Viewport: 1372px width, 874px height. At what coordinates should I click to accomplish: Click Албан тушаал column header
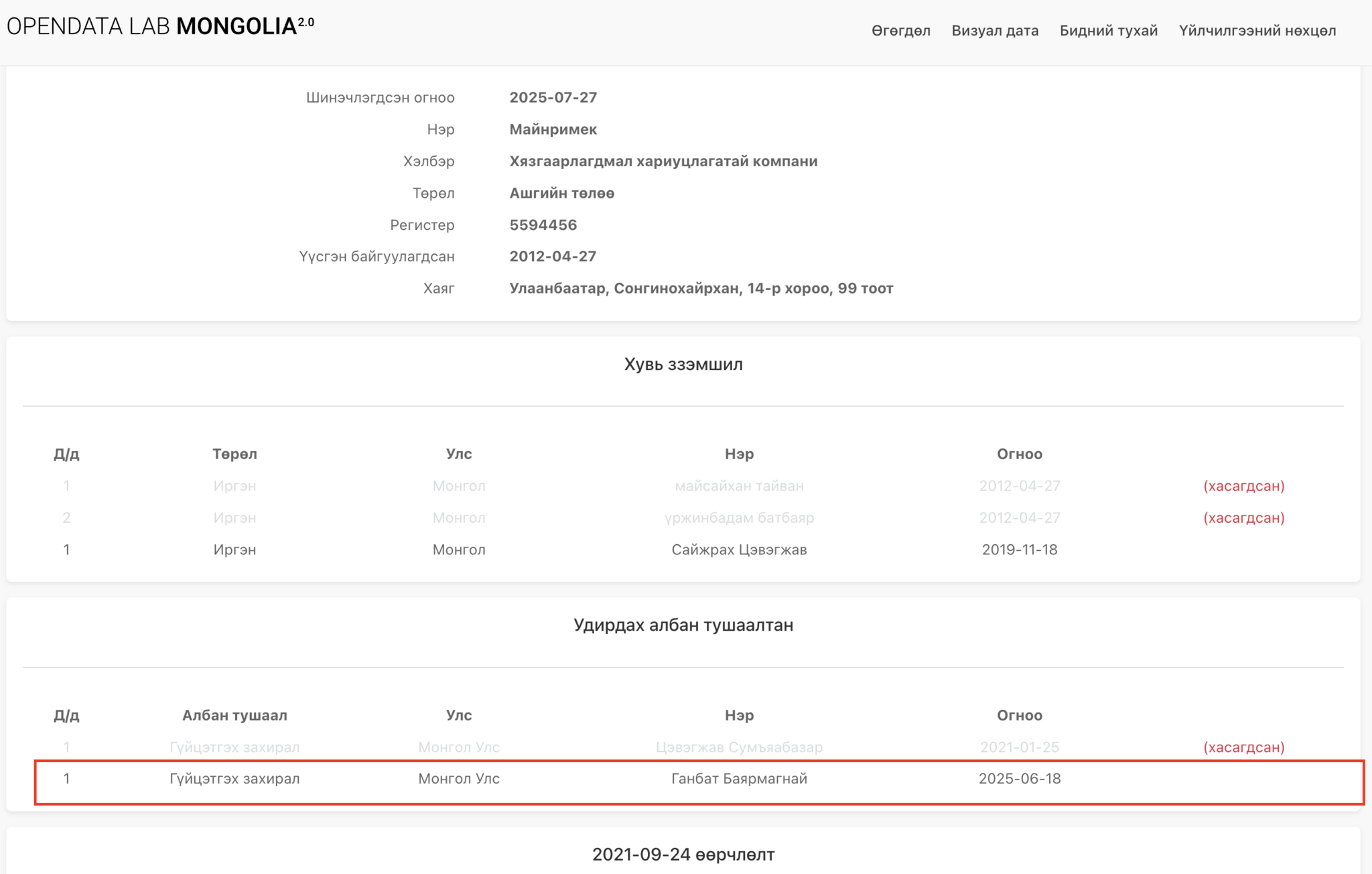click(x=234, y=716)
